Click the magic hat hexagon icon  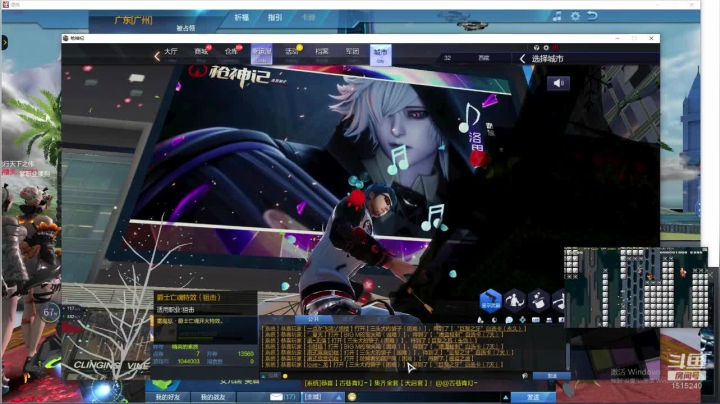pos(539,301)
